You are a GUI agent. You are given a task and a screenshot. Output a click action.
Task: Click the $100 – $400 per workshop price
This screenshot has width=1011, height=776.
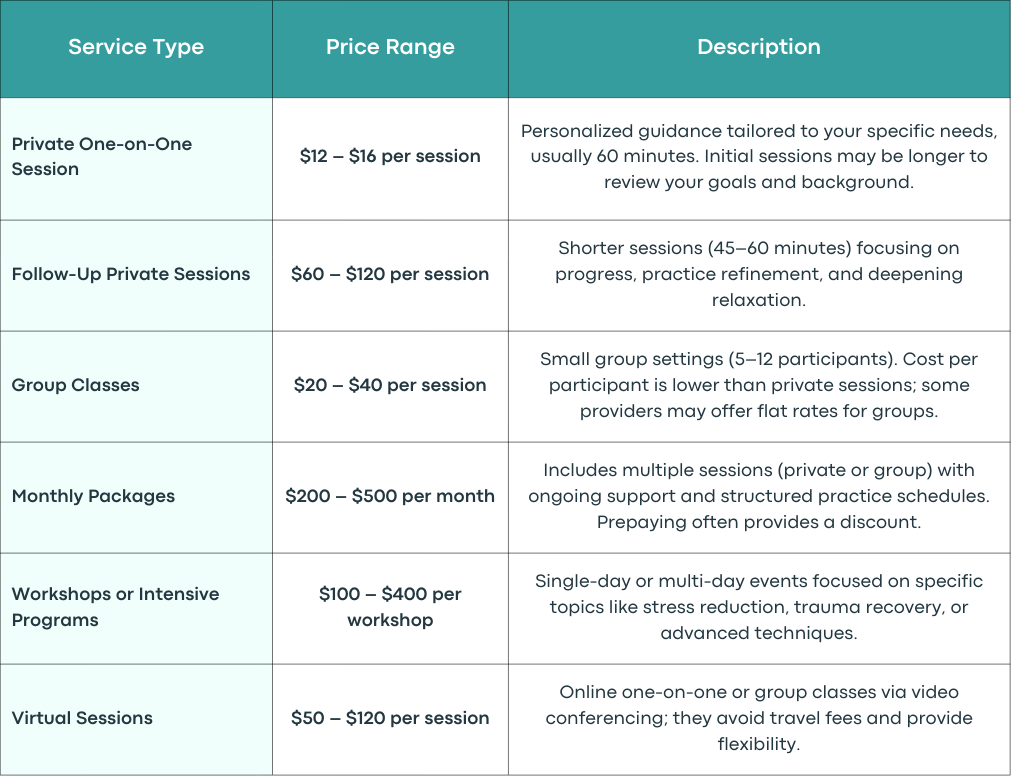pyautogui.click(x=390, y=606)
